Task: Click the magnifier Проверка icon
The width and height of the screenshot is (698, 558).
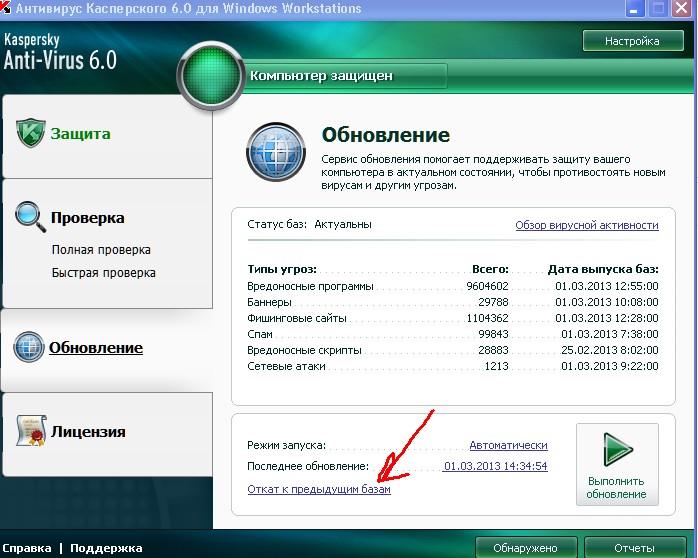Action: tap(30, 217)
